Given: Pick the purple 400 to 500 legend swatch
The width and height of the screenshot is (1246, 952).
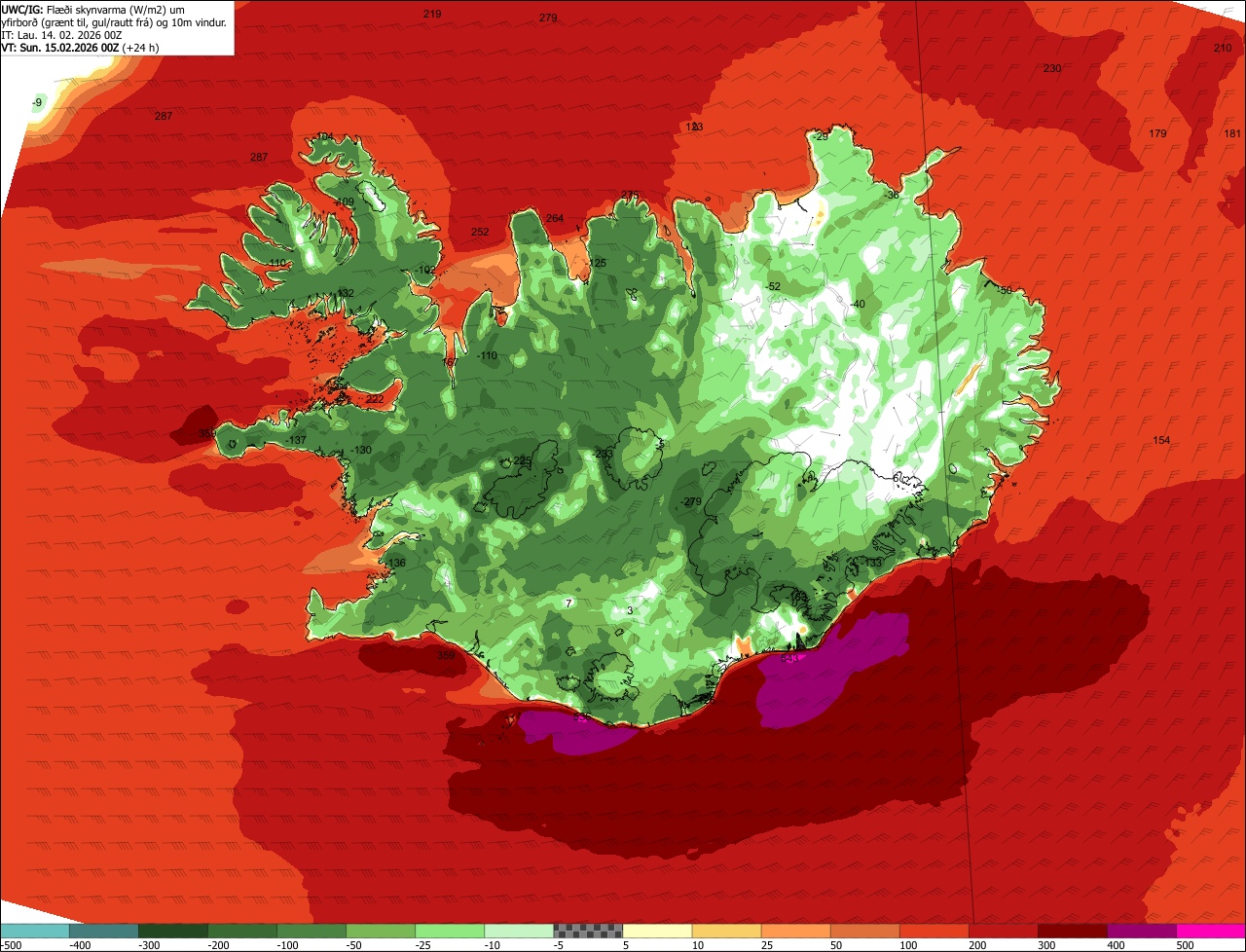Looking at the screenshot, I should tap(1142, 931).
